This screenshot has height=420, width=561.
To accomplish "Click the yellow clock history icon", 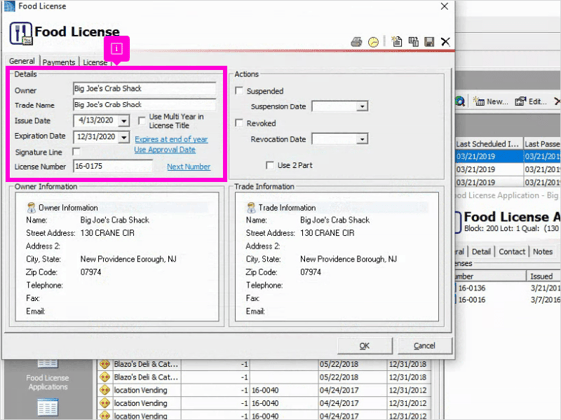I will pos(373,42).
